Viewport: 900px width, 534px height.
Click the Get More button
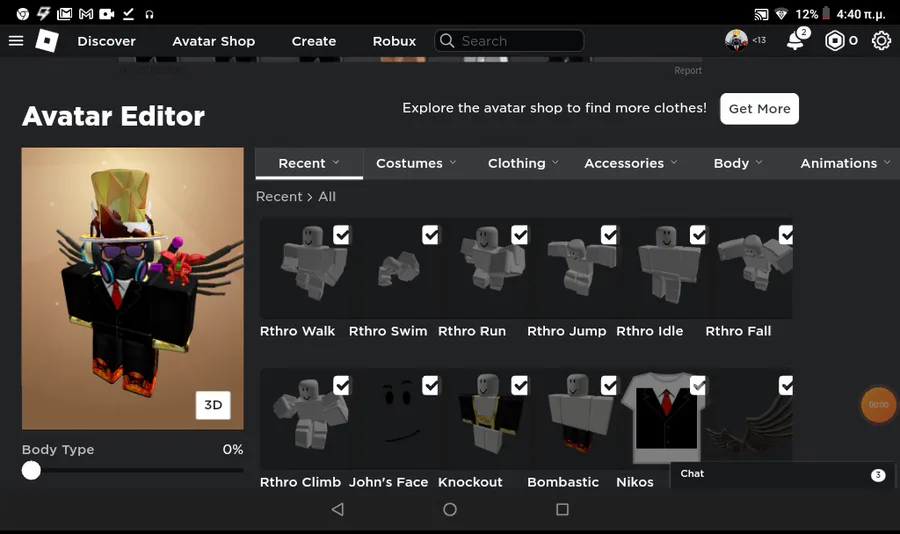click(759, 109)
